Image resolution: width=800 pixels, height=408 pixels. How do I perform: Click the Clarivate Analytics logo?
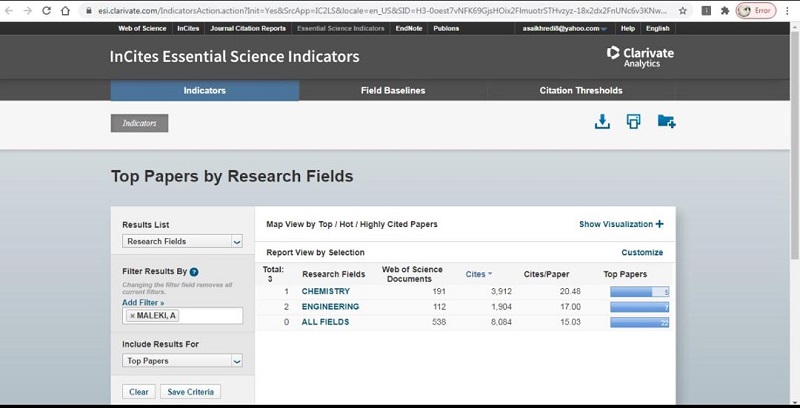(640, 57)
